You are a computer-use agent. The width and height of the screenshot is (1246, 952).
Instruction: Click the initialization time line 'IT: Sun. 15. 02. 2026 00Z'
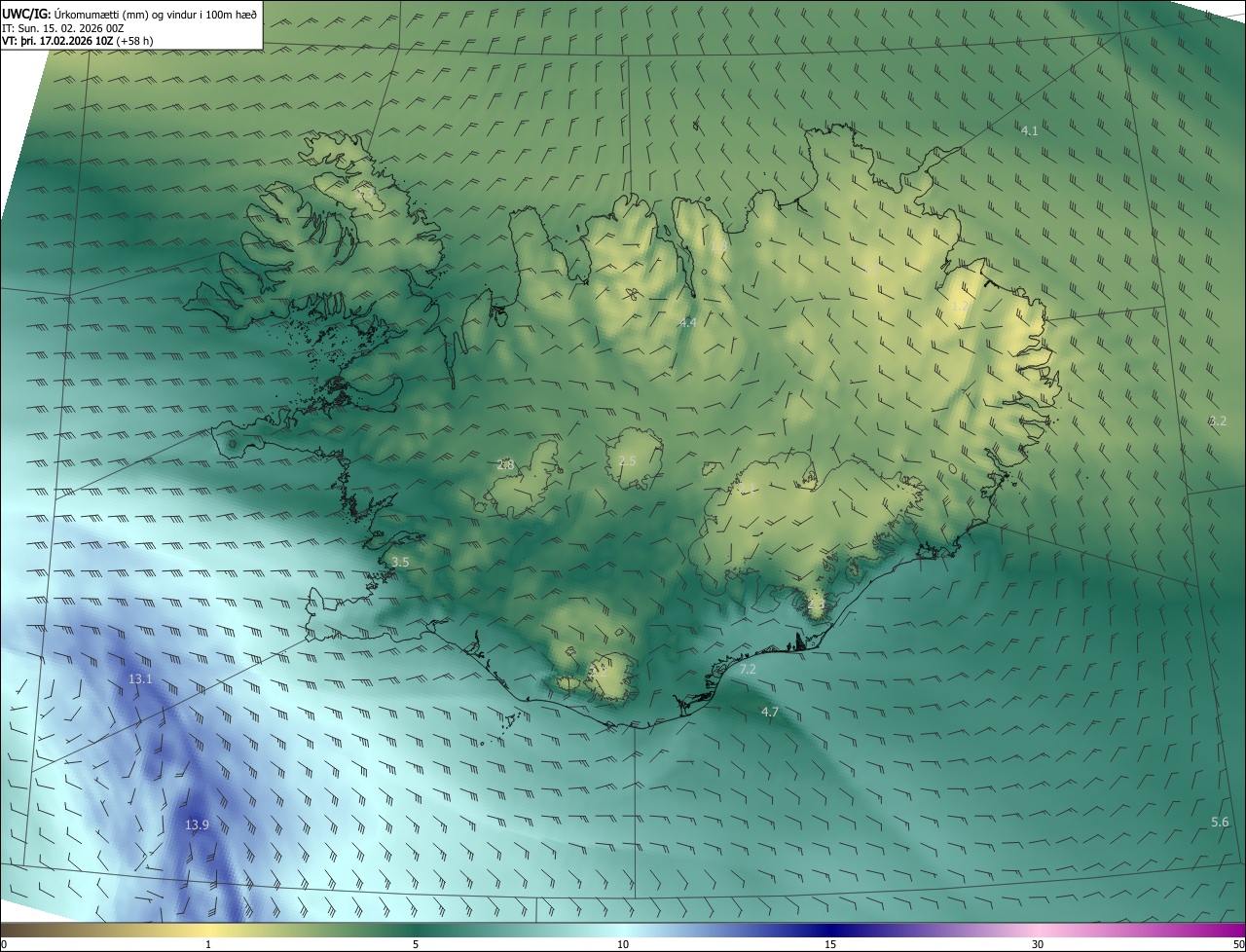pyautogui.click(x=63, y=28)
